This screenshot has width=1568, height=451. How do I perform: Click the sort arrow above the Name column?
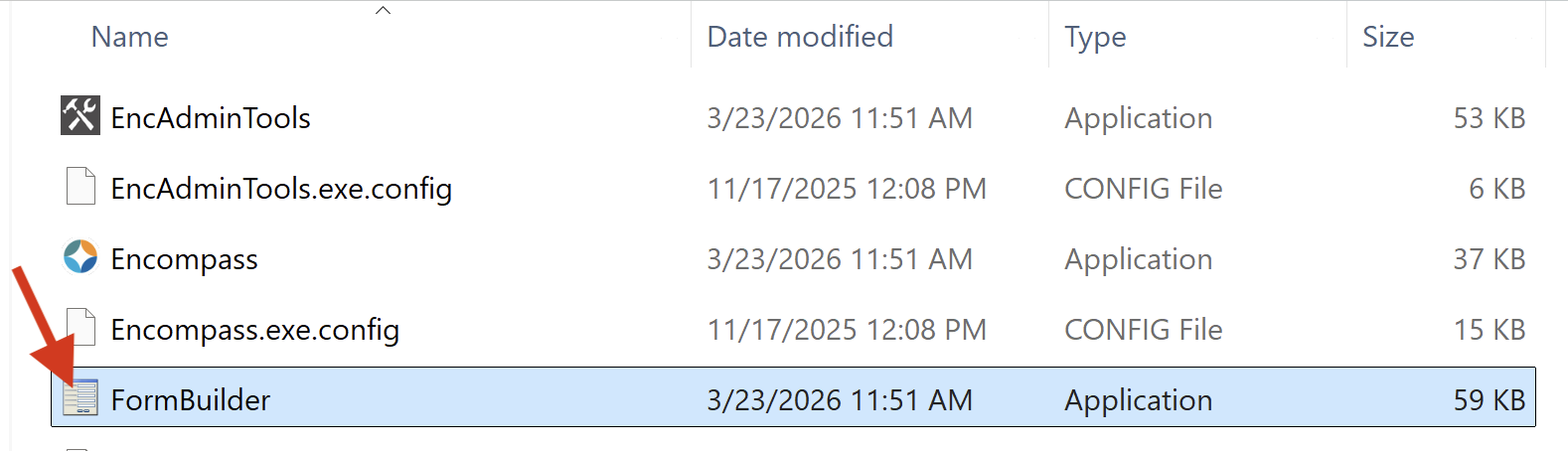pyautogui.click(x=383, y=11)
